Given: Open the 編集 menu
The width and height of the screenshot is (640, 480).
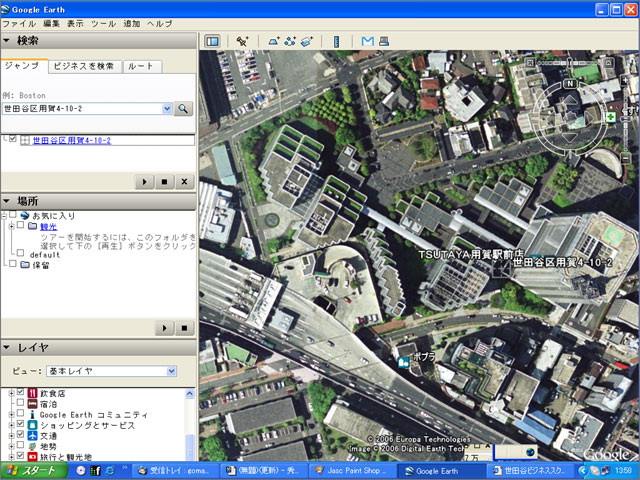Looking at the screenshot, I should coord(51,24).
